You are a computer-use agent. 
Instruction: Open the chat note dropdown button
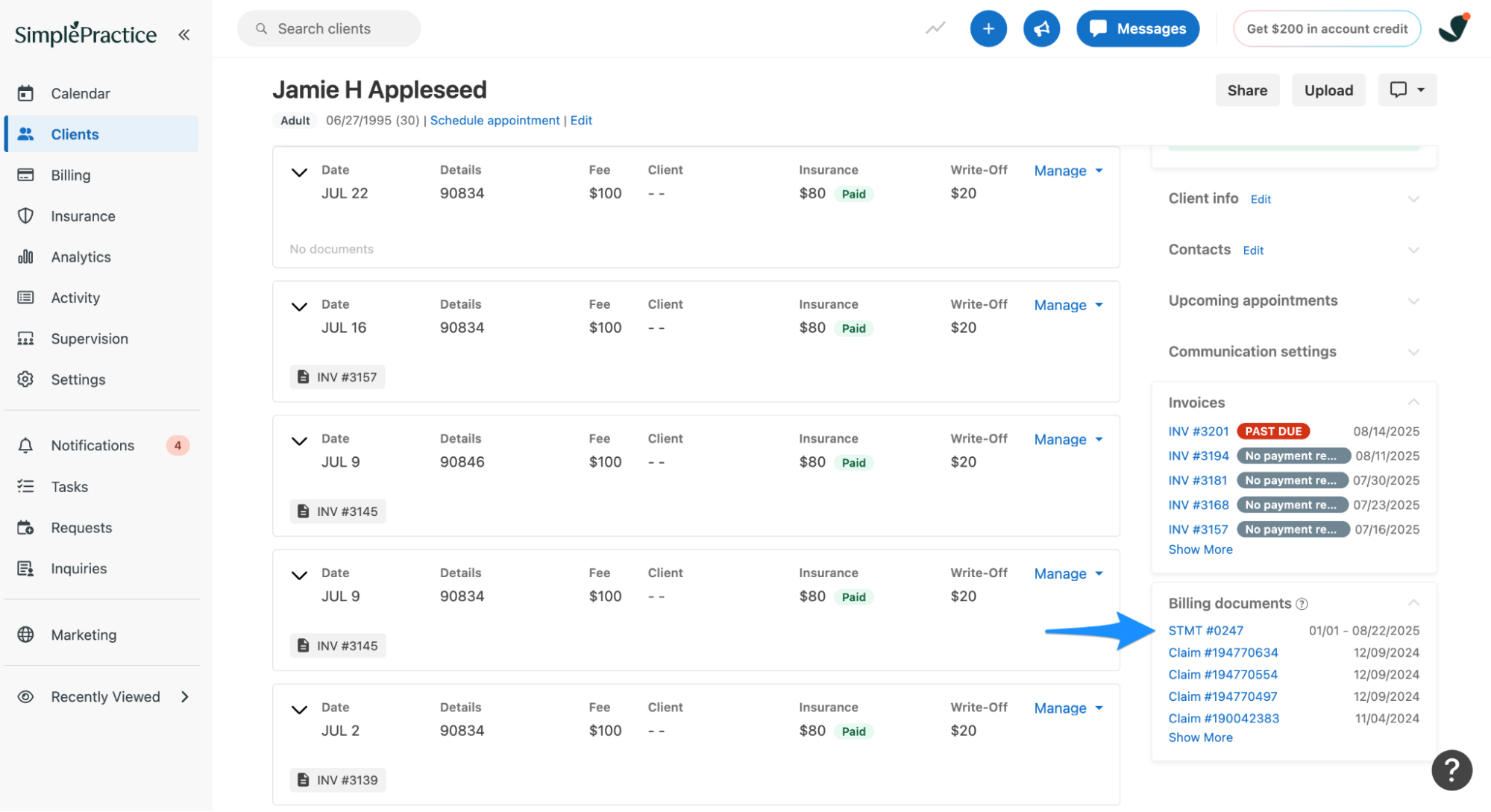(1407, 90)
